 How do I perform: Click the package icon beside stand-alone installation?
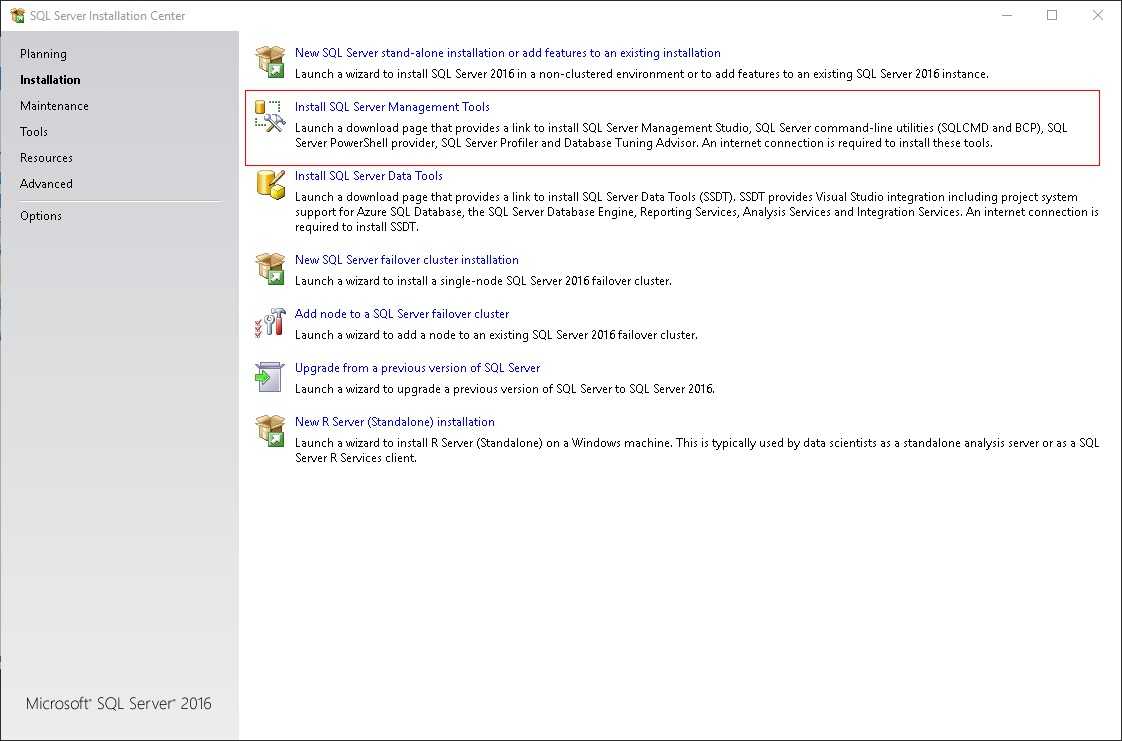(x=270, y=62)
